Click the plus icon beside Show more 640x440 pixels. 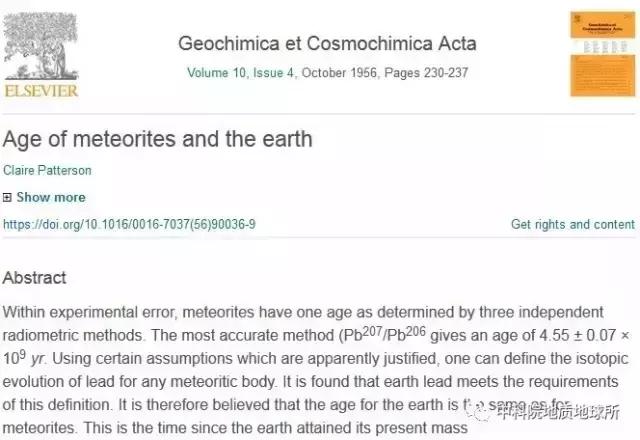pyautogui.click(x=7, y=198)
